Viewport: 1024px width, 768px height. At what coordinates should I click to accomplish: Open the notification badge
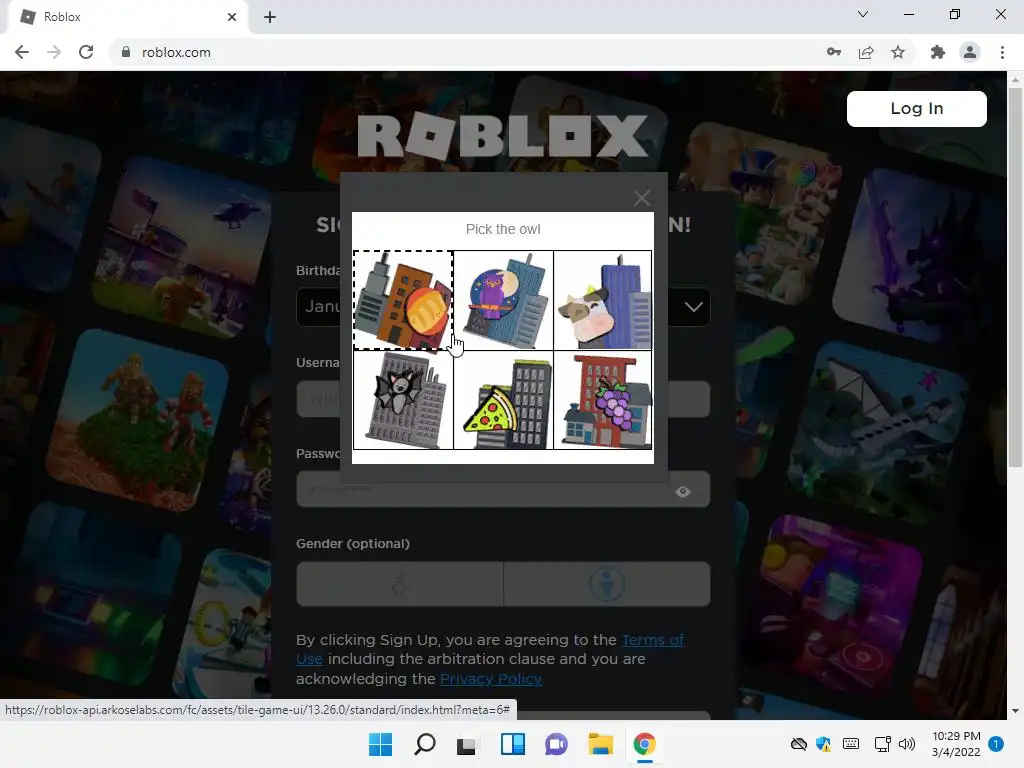(996, 744)
